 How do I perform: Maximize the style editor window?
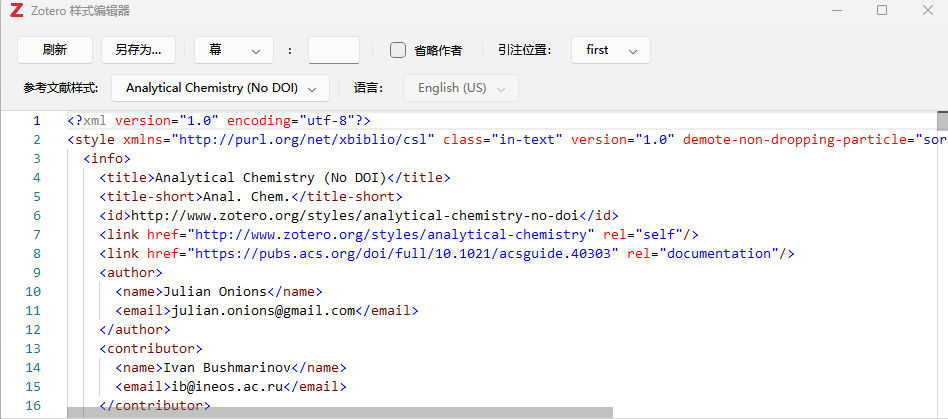882,11
